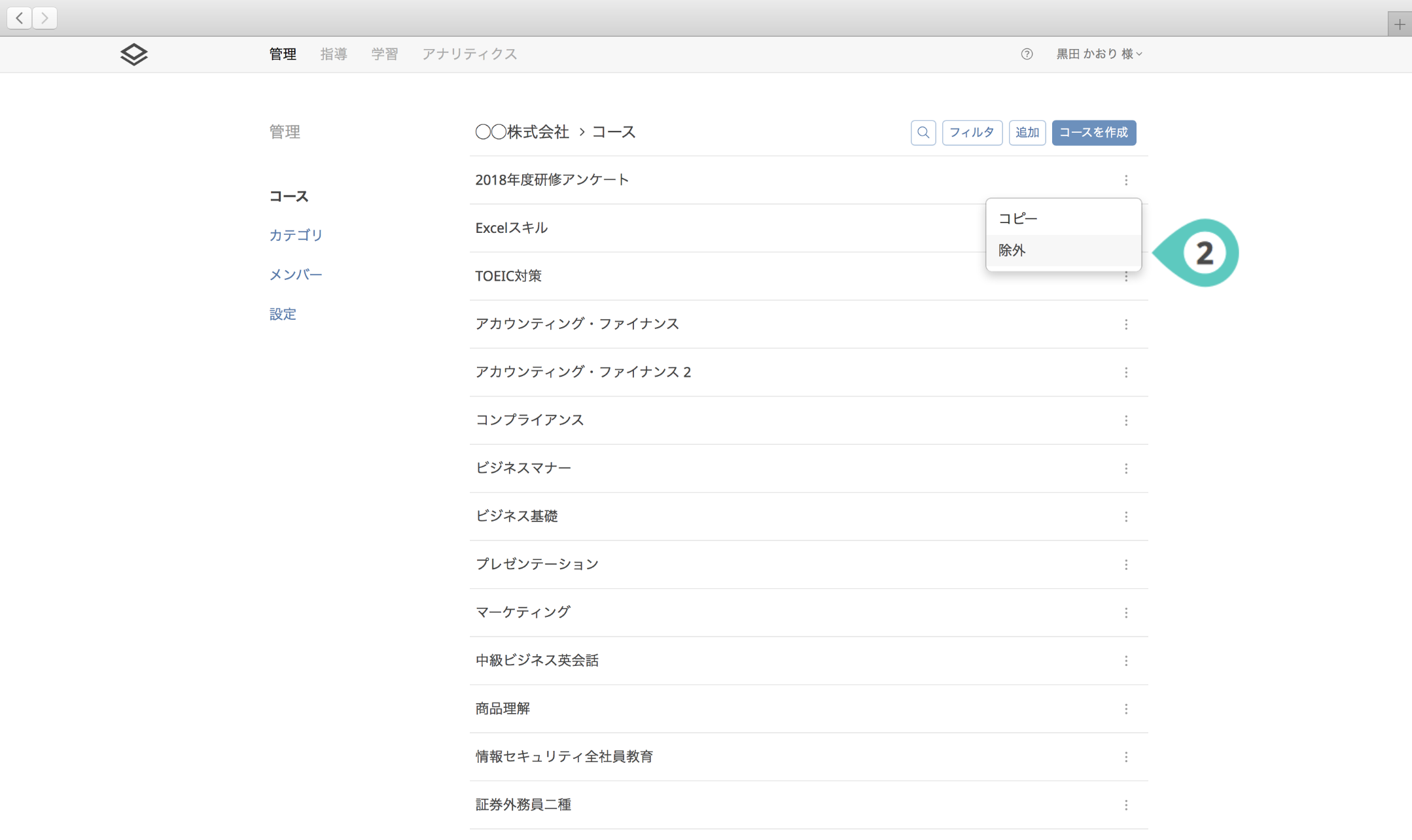The image size is (1412, 840).
Task: Open a new tab with plus icon
Action: click(x=1399, y=25)
